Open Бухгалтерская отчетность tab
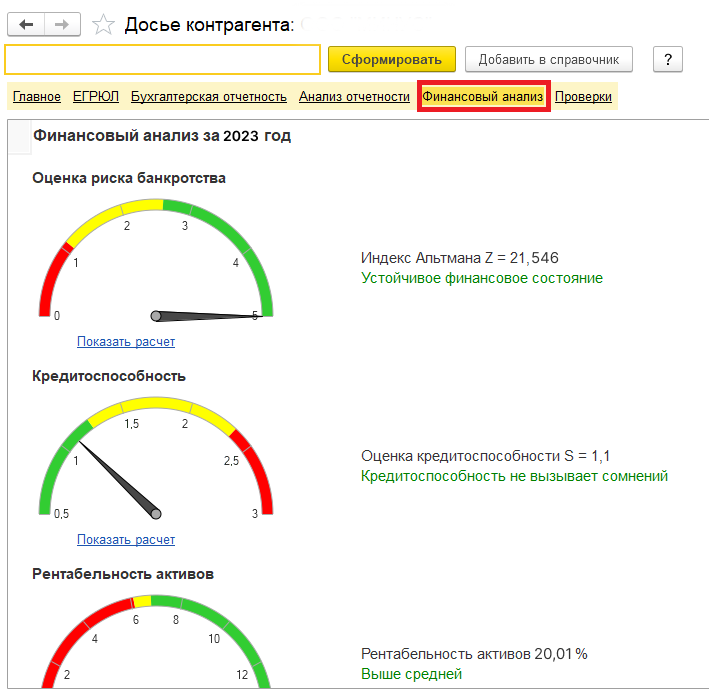The height and width of the screenshot is (694, 709). [x=209, y=96]
